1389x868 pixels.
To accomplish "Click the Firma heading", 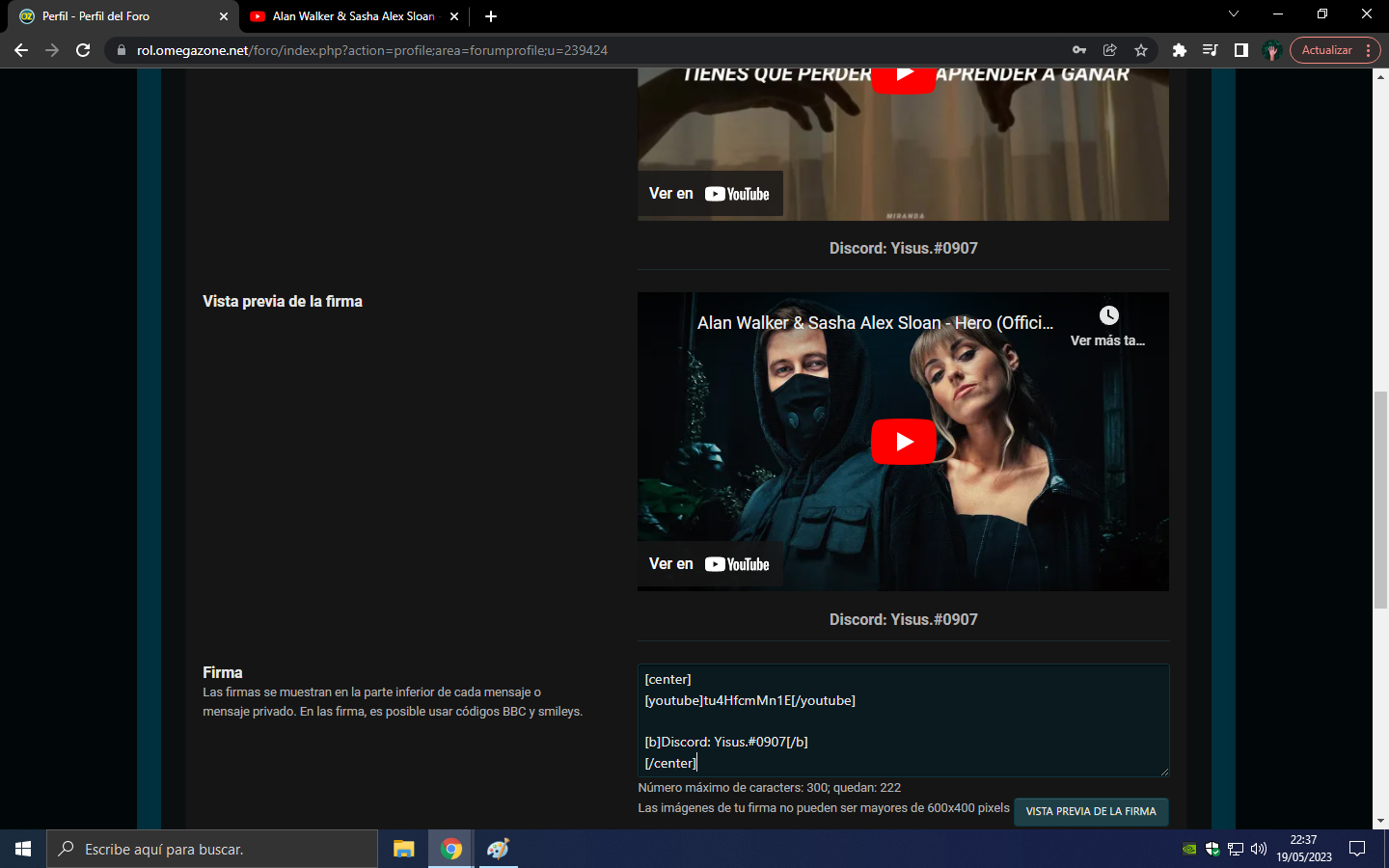I will click(223, 673).
